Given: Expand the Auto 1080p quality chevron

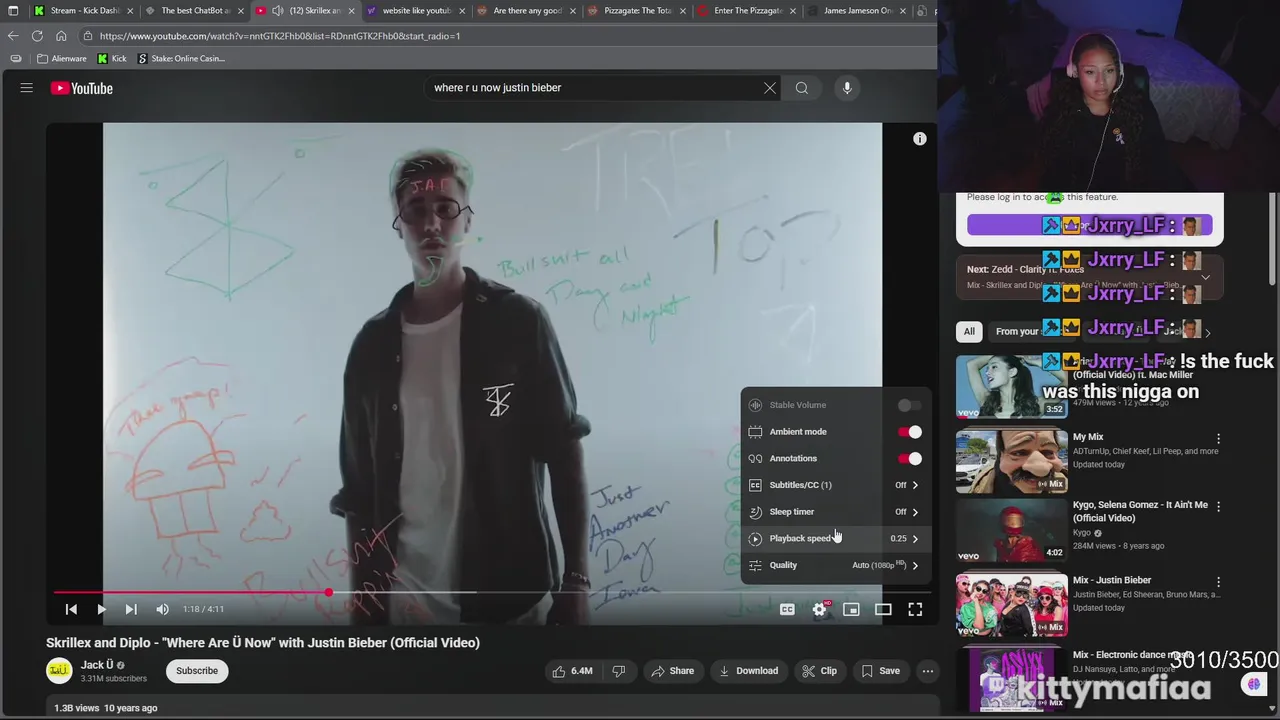Looking at the screenshot, I should coord(915,566).
